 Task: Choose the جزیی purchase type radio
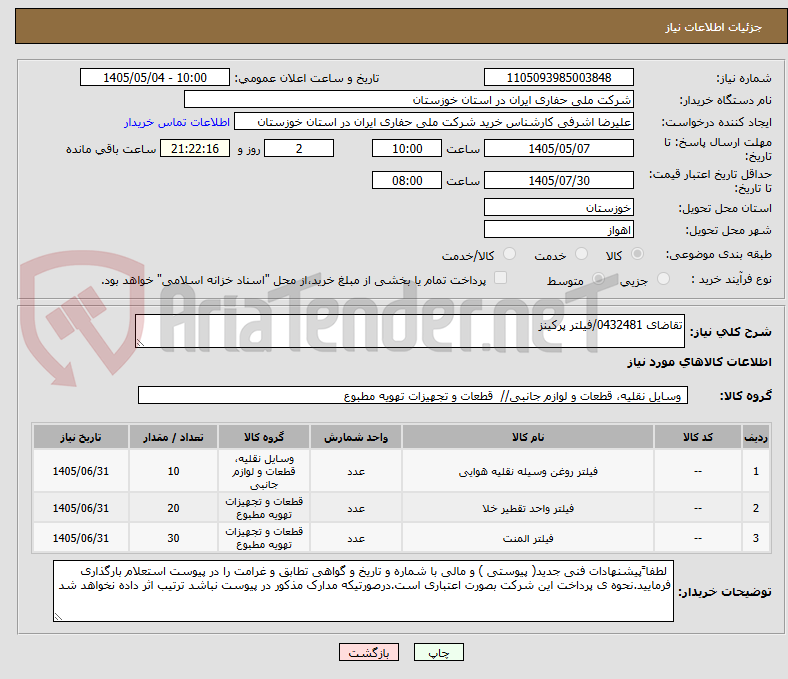coord(663,279)
